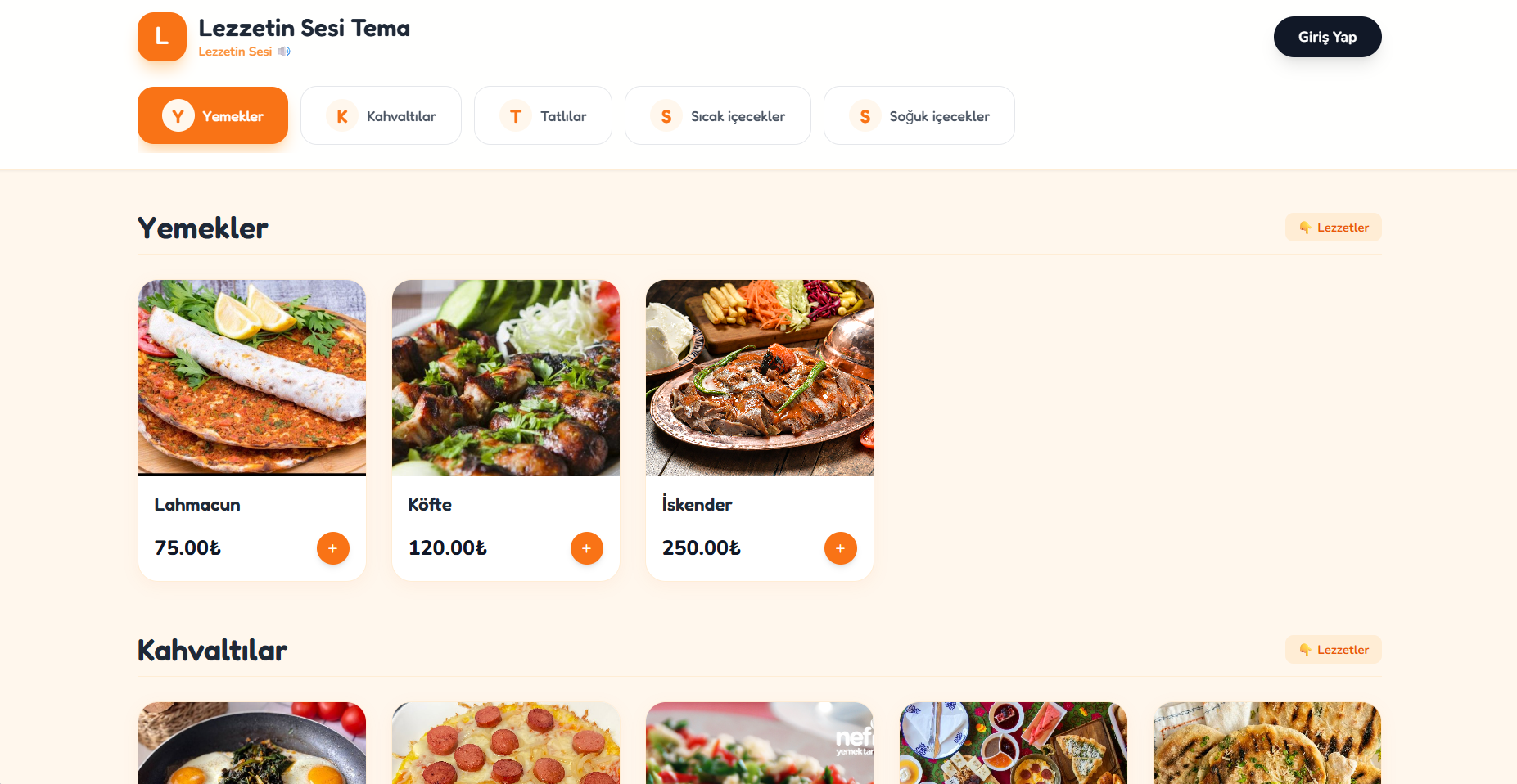Click the K circle icon for Kahvaltılar
1517x784 pixels.
342,116
